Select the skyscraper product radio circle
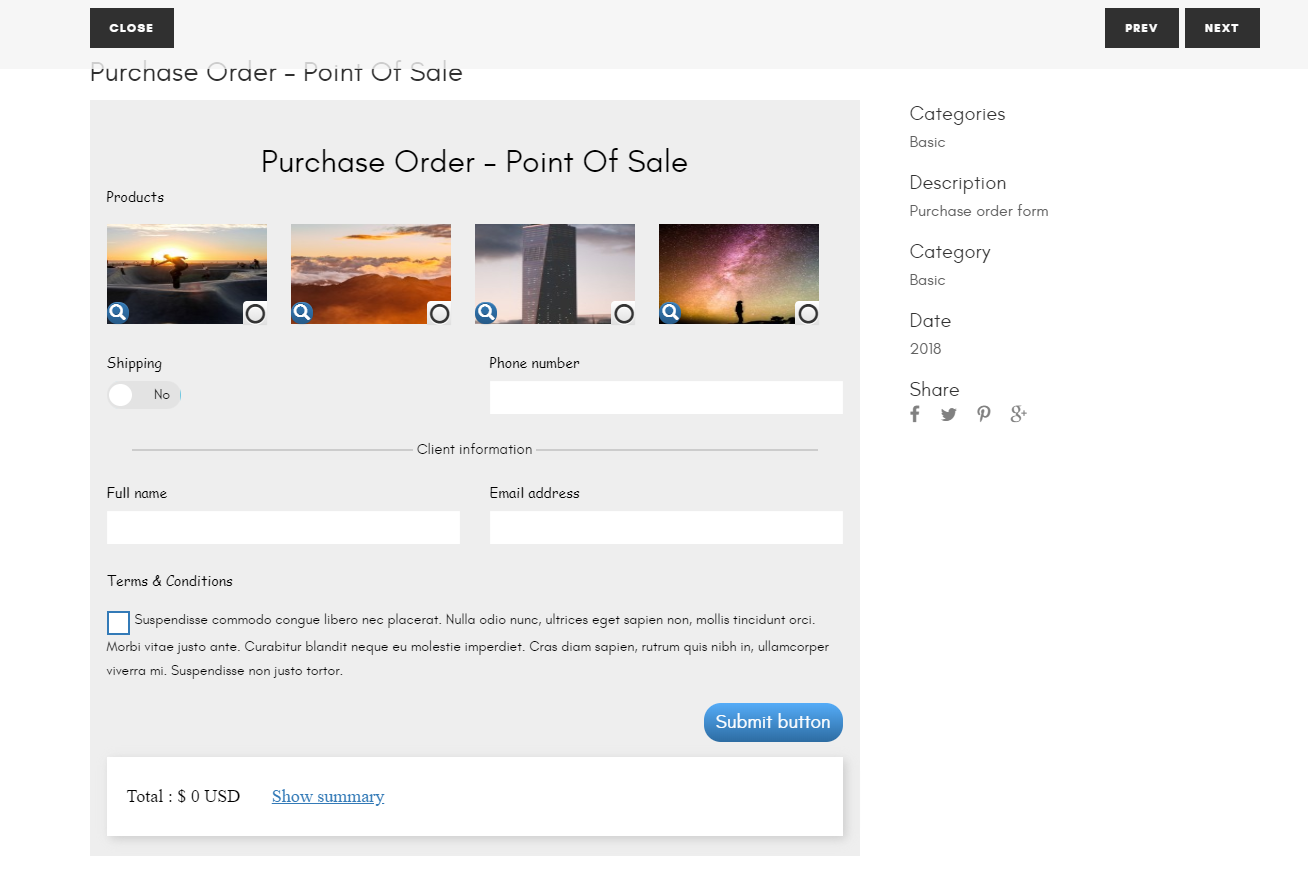Viewport: 1308px width, 880px height. (624, 313)
